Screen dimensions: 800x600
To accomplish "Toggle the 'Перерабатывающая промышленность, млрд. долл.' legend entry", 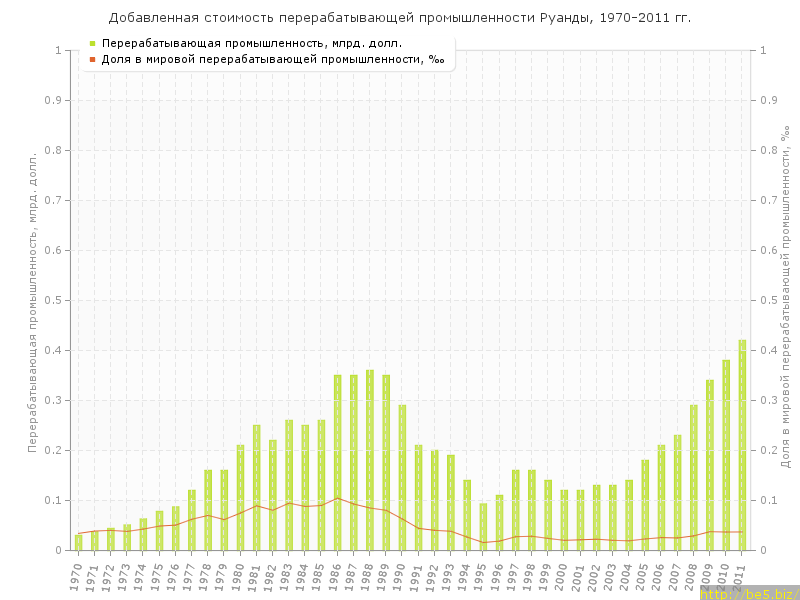I will tap(252, 43).
